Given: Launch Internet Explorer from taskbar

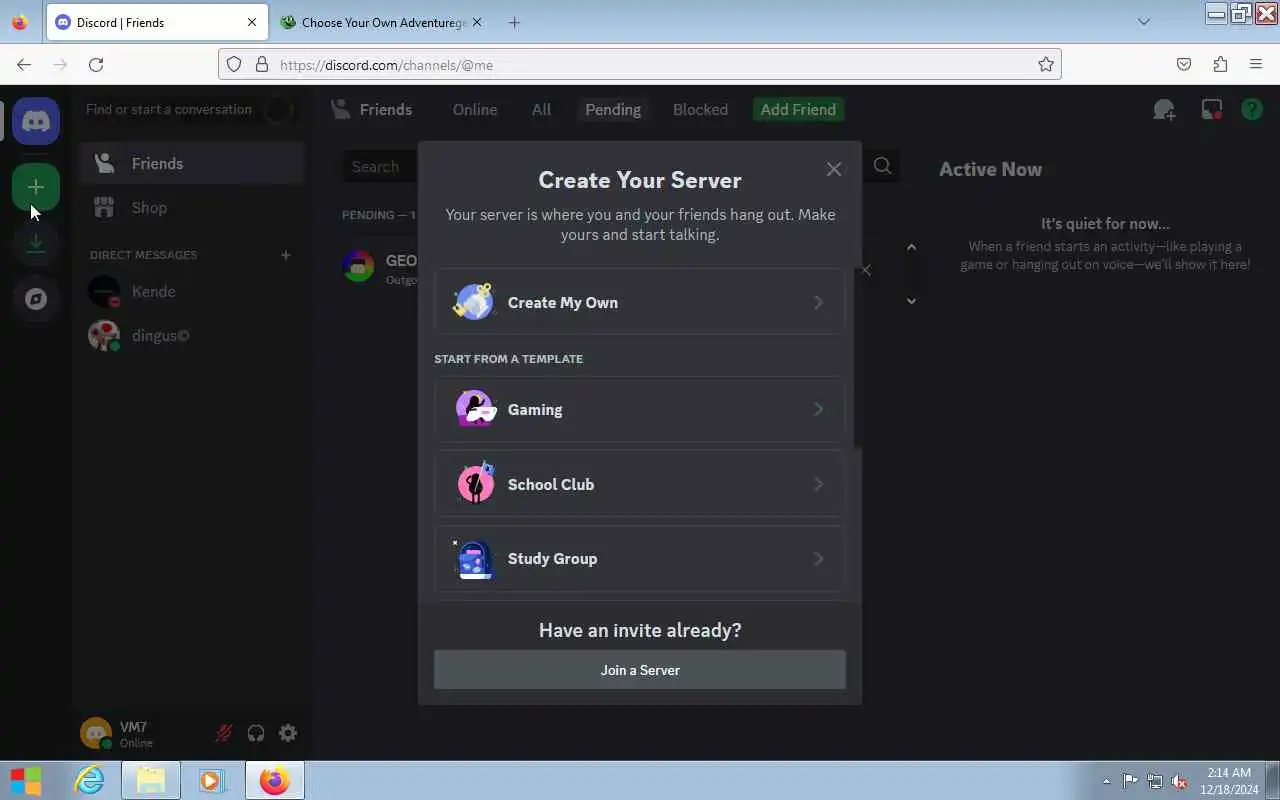Looking at the screenshot, I should coord(90,781).
